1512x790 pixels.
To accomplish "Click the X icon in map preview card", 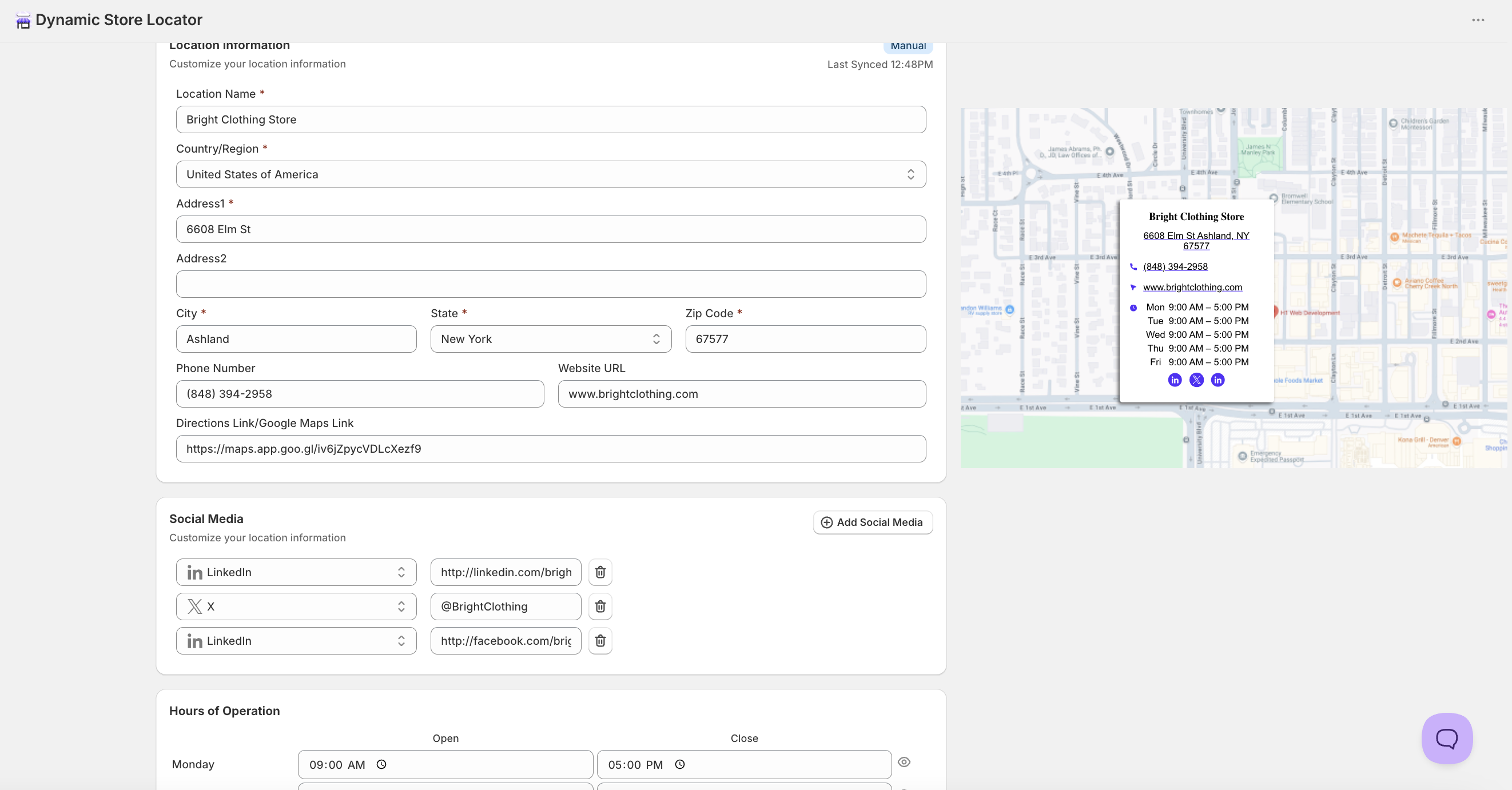I will point(1196,380).
